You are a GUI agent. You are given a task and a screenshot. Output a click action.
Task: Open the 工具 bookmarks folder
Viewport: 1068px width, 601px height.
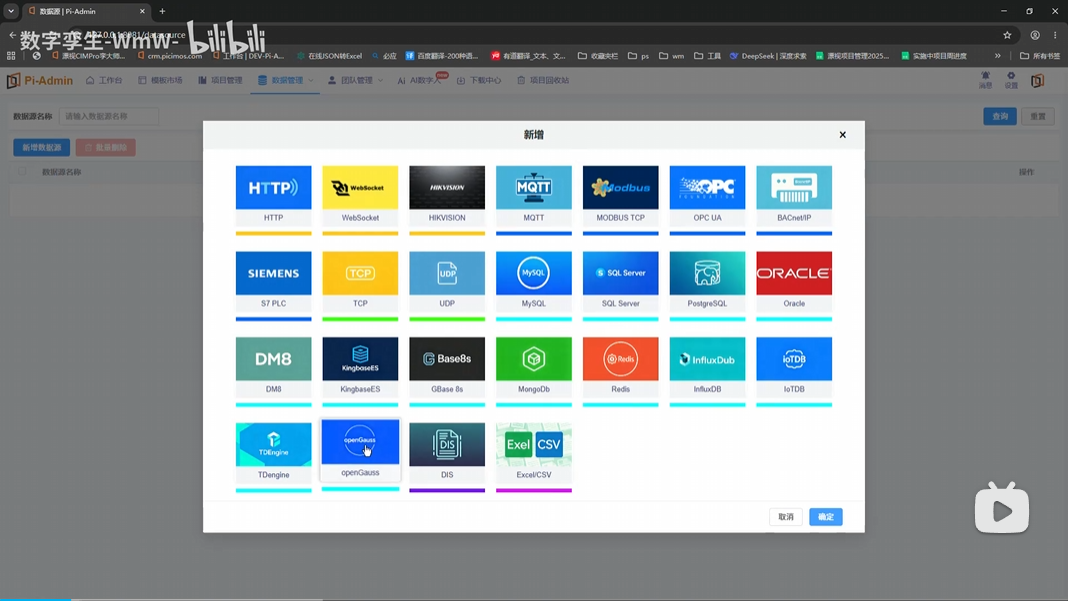(707, 56)
